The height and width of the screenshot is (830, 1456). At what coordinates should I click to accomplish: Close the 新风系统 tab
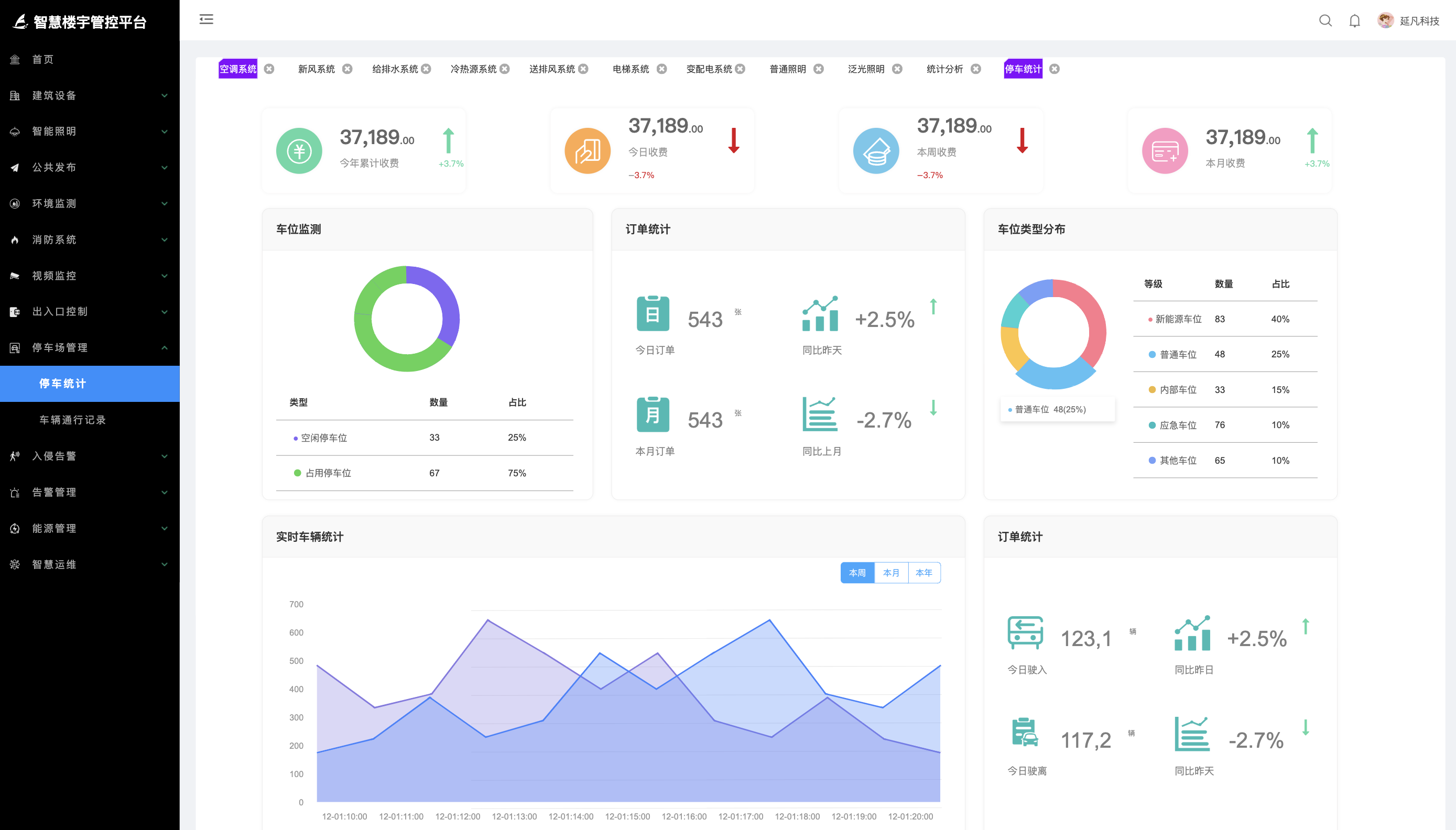coord(347,69)
